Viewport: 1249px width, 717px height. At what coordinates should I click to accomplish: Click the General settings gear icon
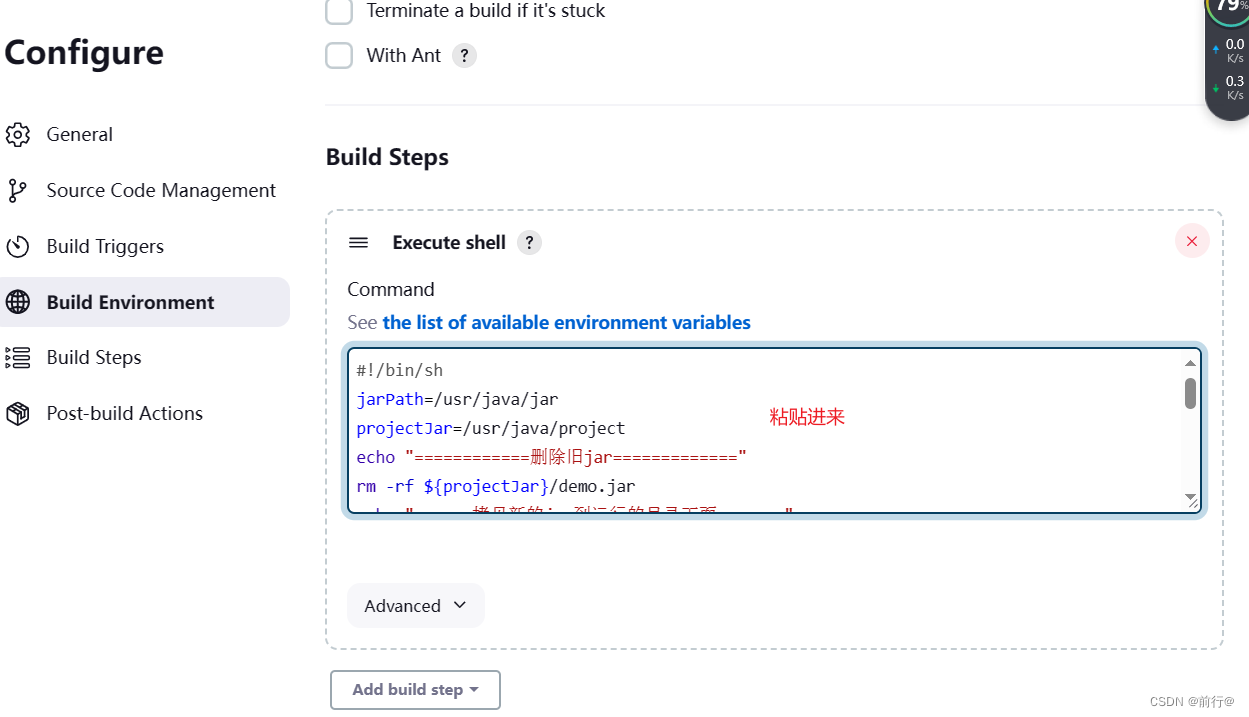pyautogui.click(x=18, y=134)
